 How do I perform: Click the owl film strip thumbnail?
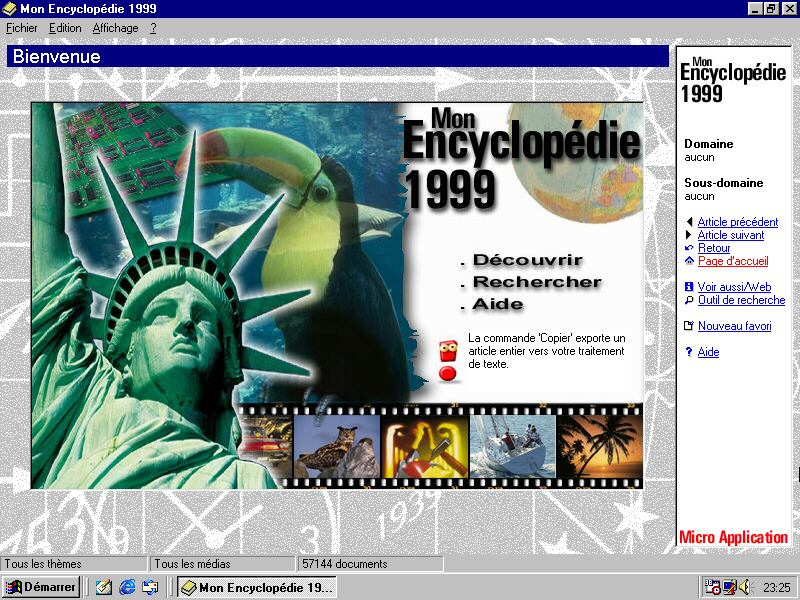(x=337, y=446)
